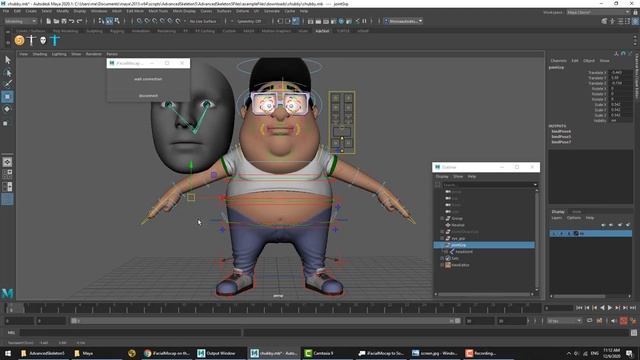Select jointGrp row in Outliner
This screenshot has width=640, height=360.
(x=484, y=245)
